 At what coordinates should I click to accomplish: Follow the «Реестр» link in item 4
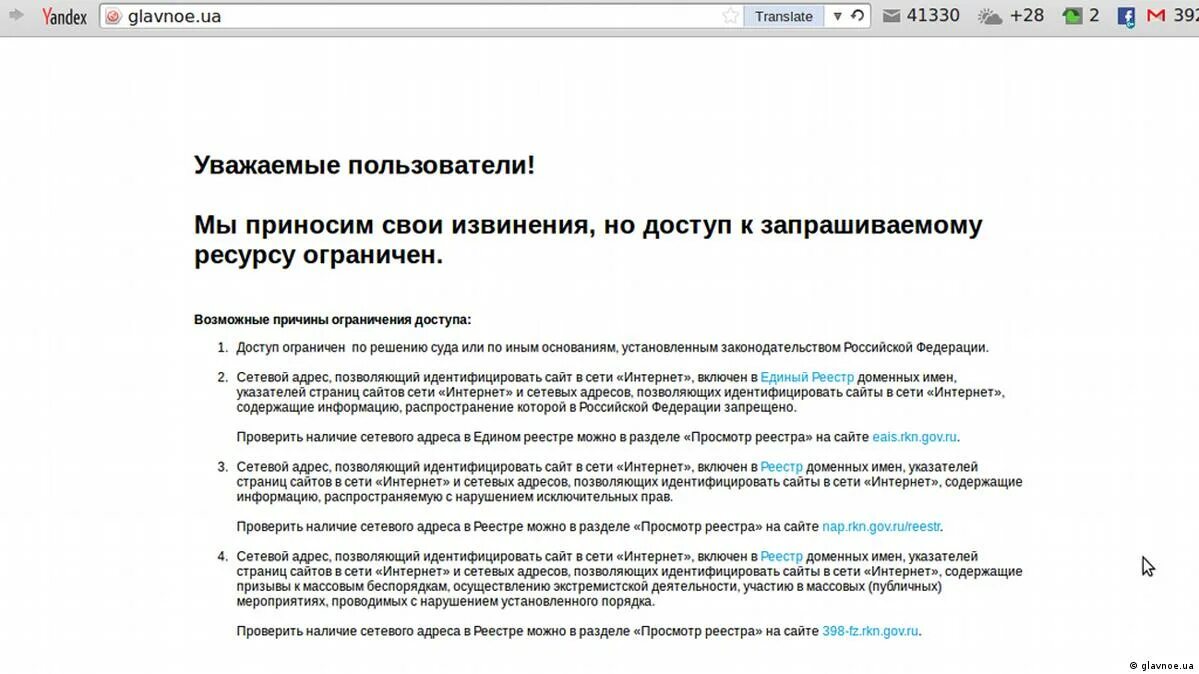click(781, 556)
